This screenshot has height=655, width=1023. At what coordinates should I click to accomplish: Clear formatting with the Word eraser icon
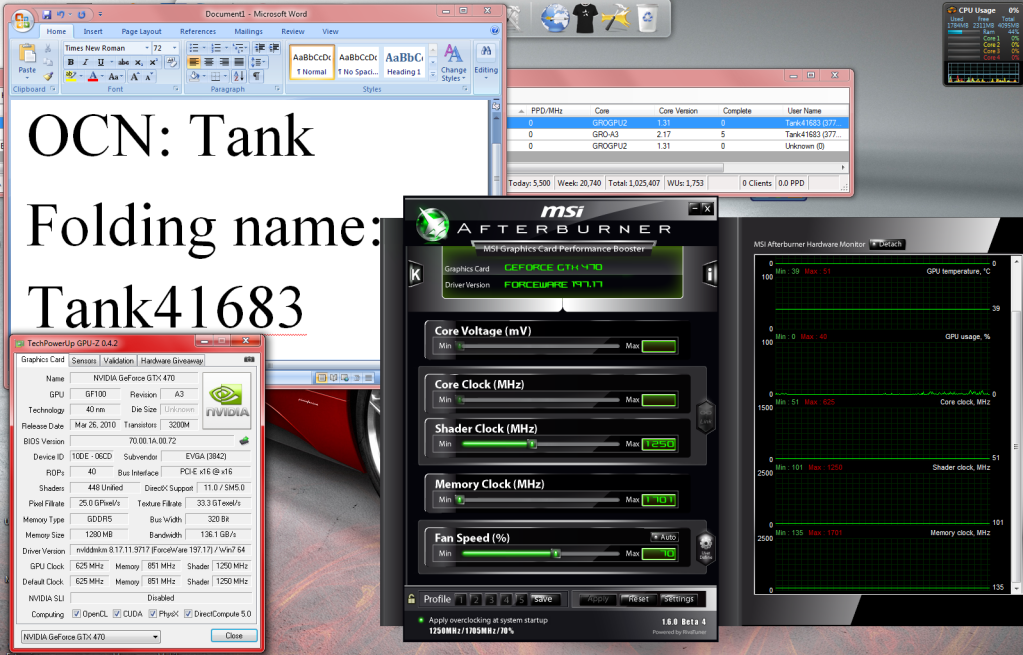pyautogui.click(x=172, y=63)
